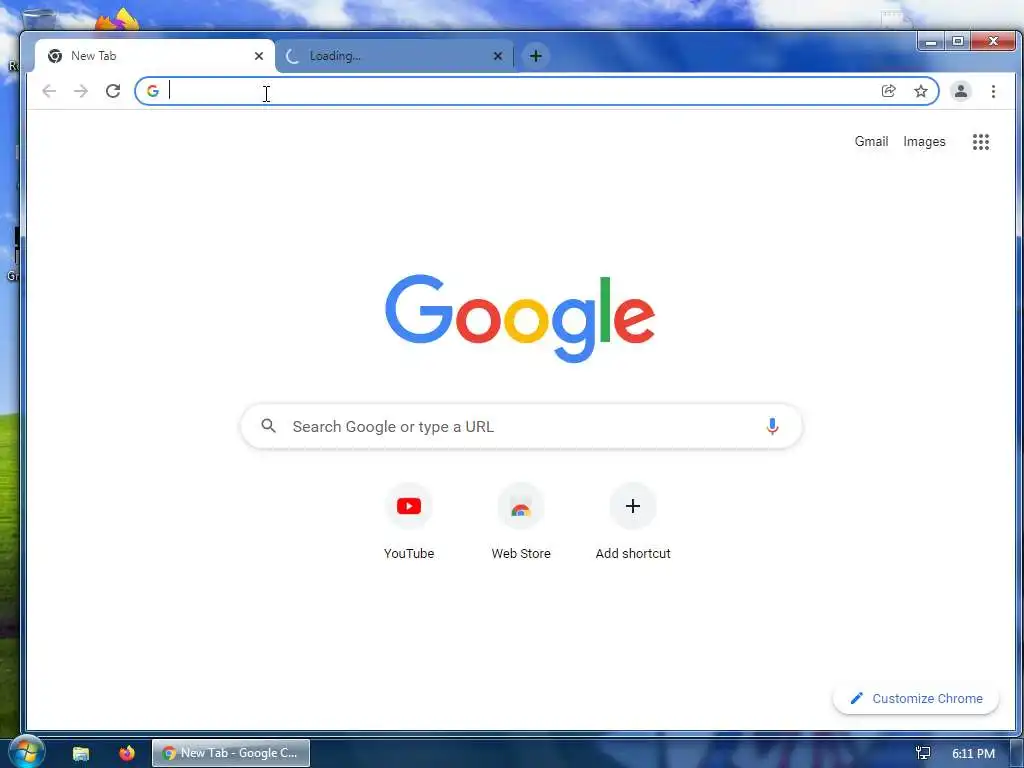The height and width of the screenshot is (768, 1024).
Task: Click the browser forward arrow
Action: tap(81, 91)
